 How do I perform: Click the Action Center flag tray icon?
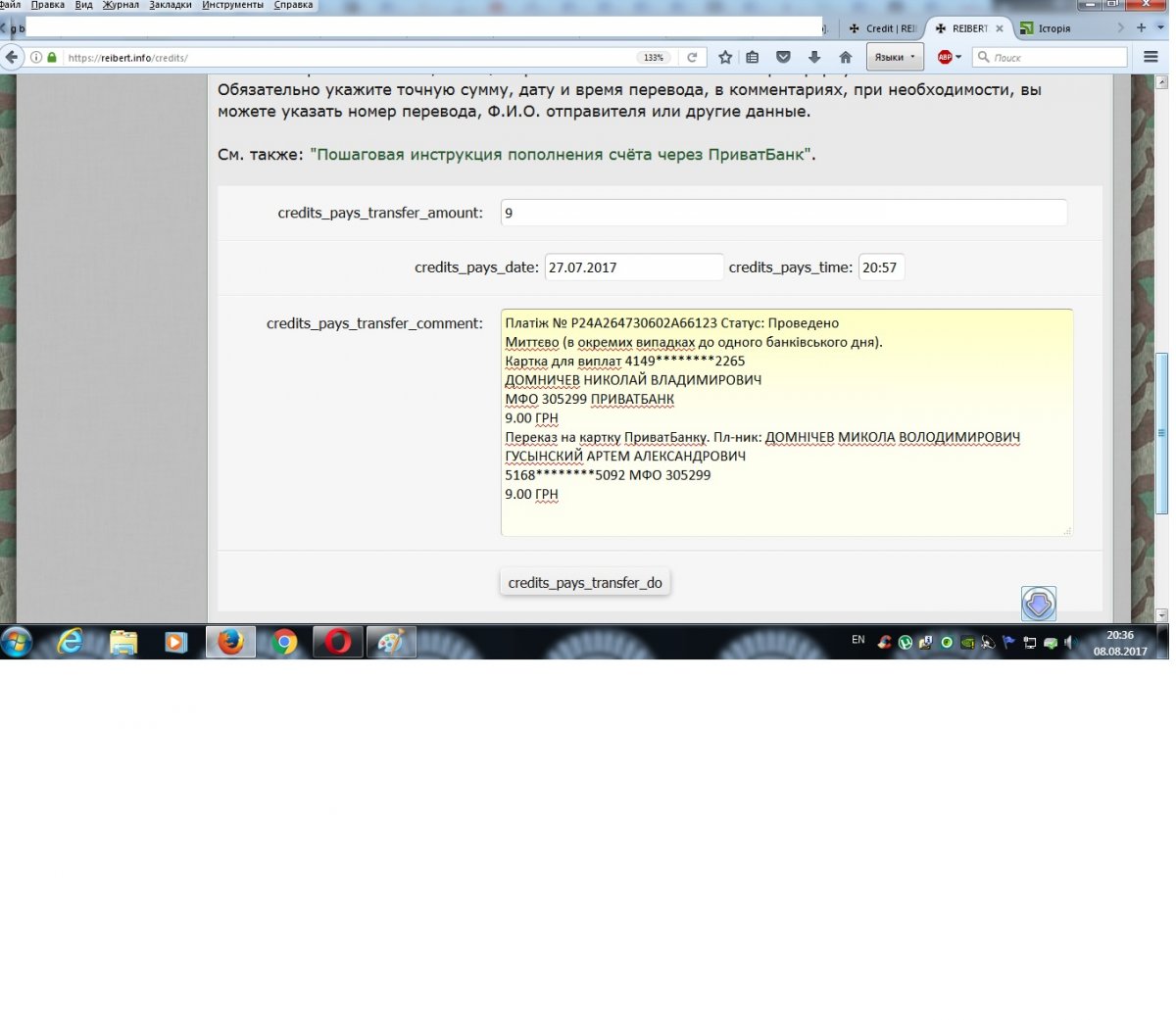(1008, 643)
